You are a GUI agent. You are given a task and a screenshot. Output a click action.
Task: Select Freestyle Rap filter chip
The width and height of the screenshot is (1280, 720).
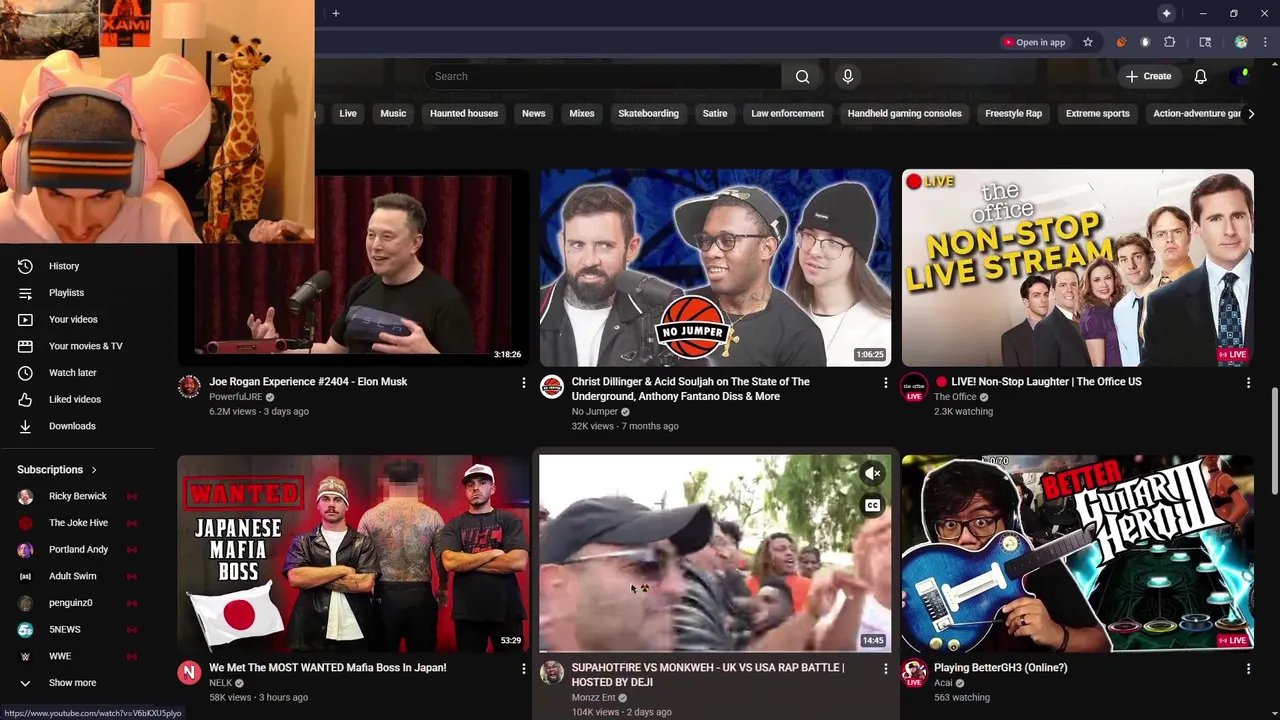(x=1014, y=114)
